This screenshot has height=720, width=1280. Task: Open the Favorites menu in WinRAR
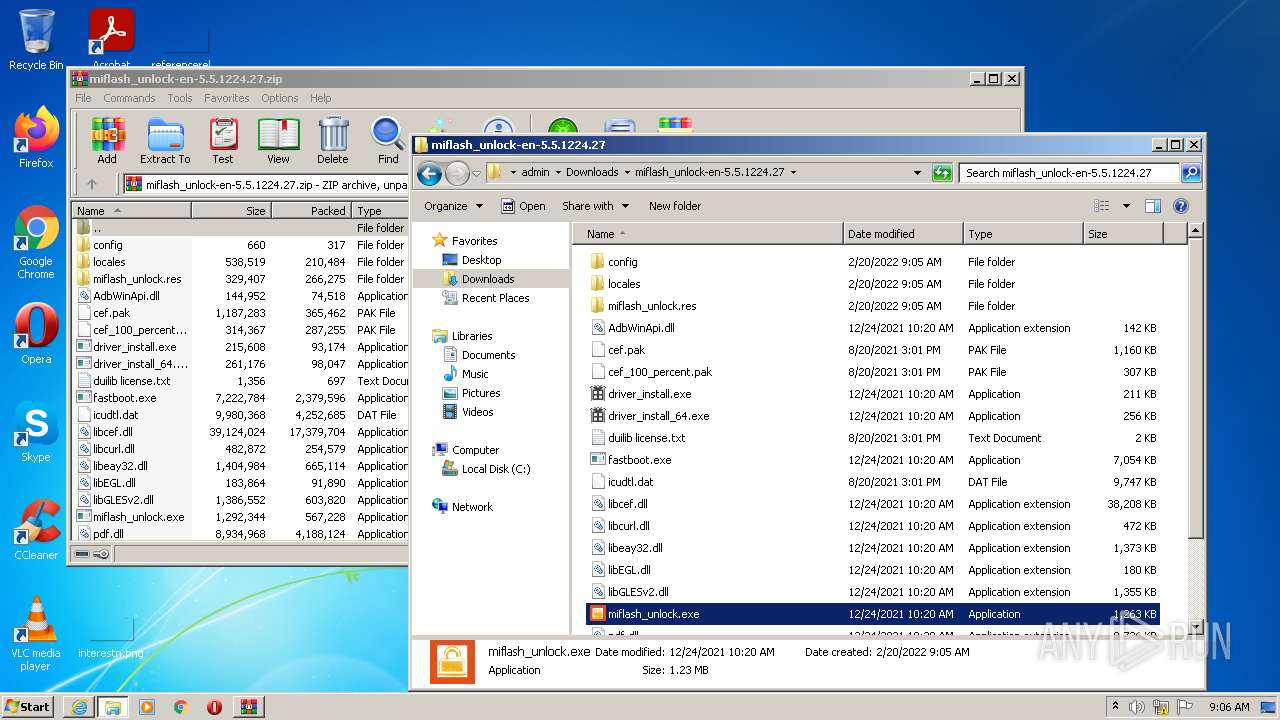pyautogui.click(x=227, y=98)
